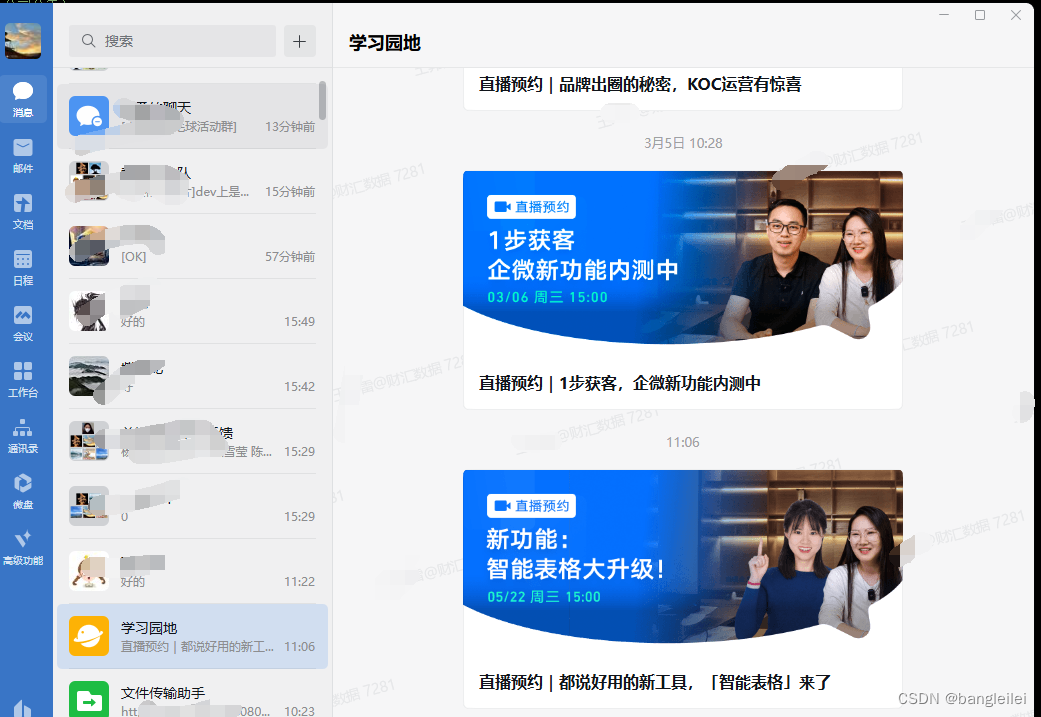Screen dimensions: 1041x717
Task: Click the partially visible icon at sidebar bottom
Action: pos(23,708)
